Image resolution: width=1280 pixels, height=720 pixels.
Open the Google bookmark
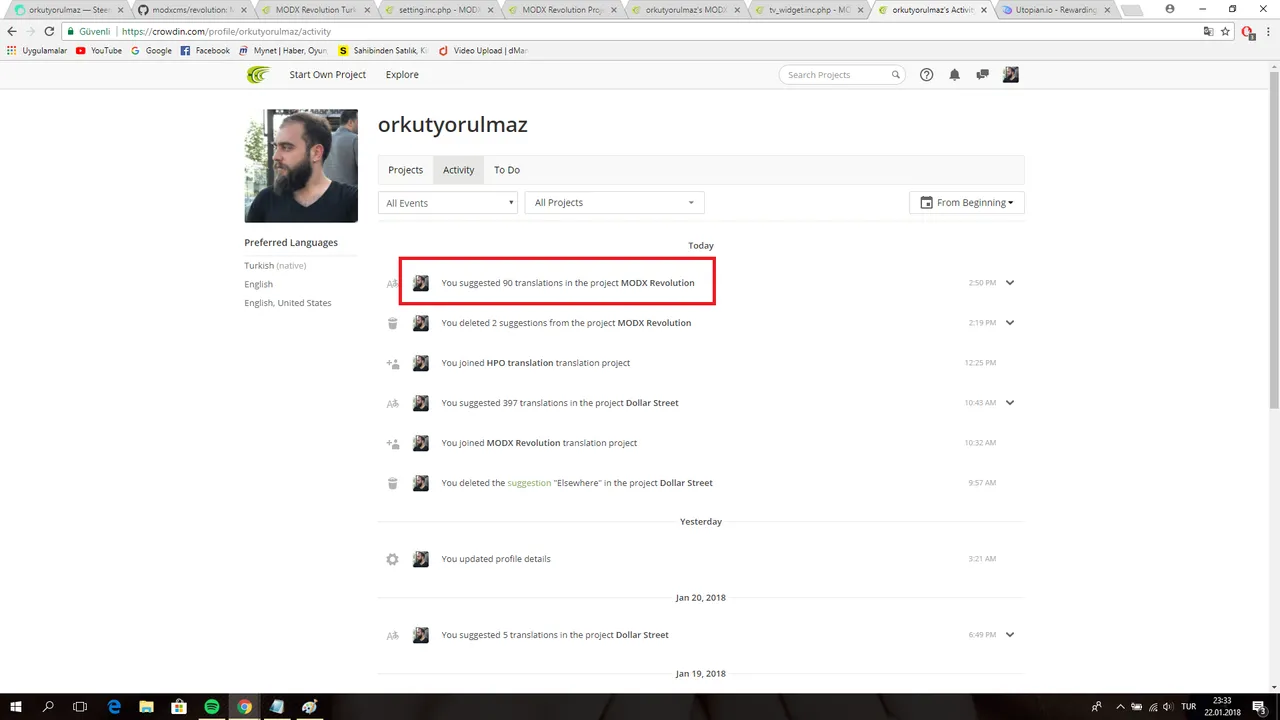[x=152, y=50]
